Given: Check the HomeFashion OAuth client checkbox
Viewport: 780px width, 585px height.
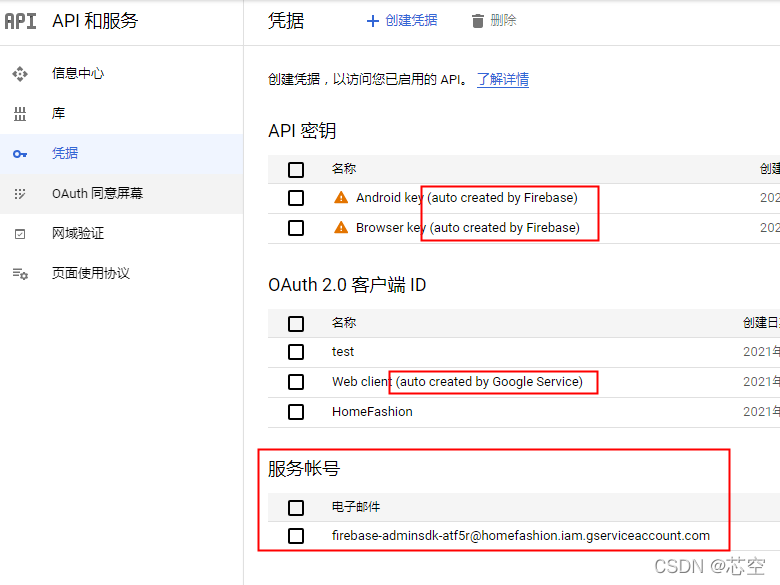Looking at the screenshot, I should tap(296, 412).
